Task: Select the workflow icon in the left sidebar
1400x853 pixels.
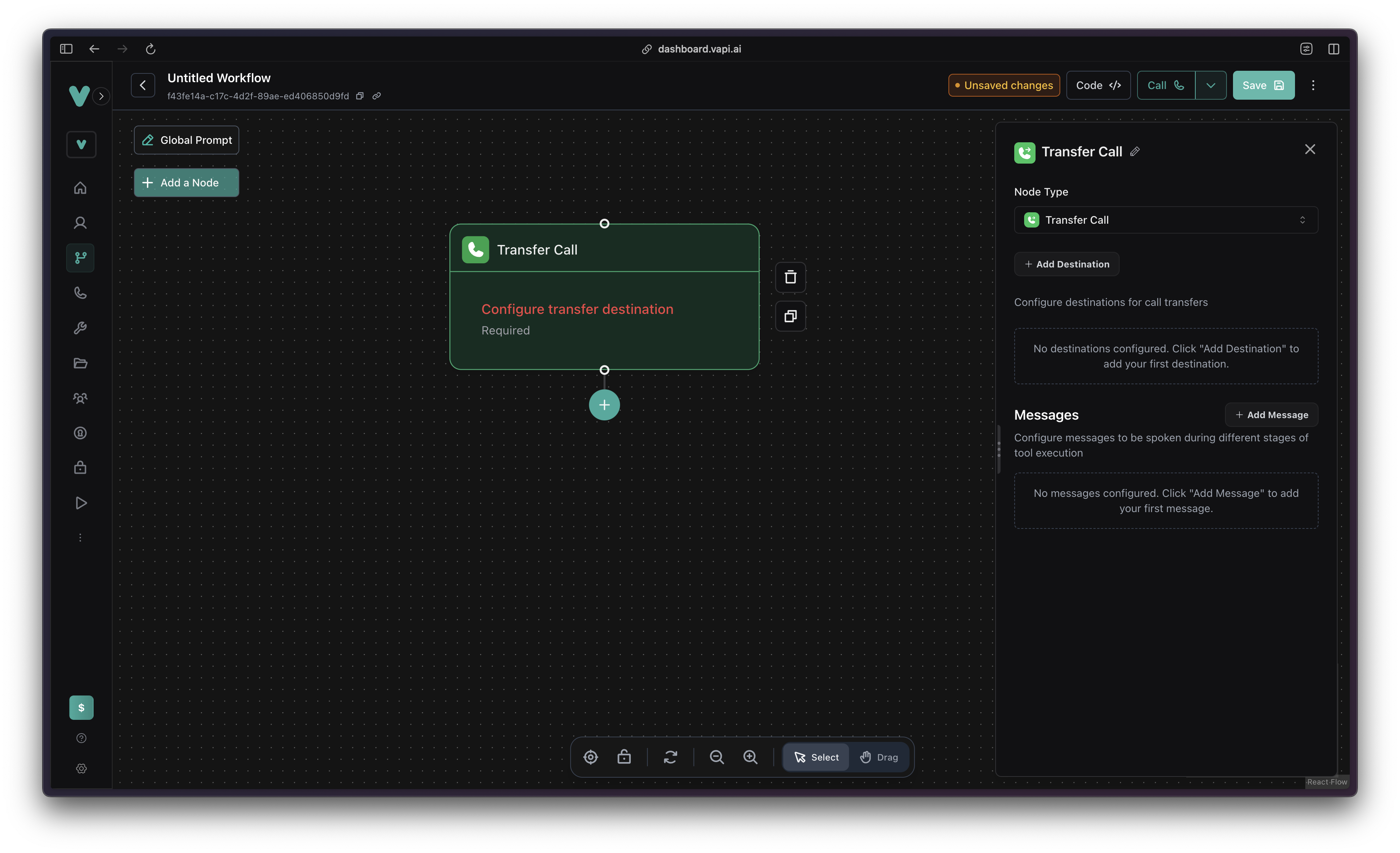Action: pos(80,258)
